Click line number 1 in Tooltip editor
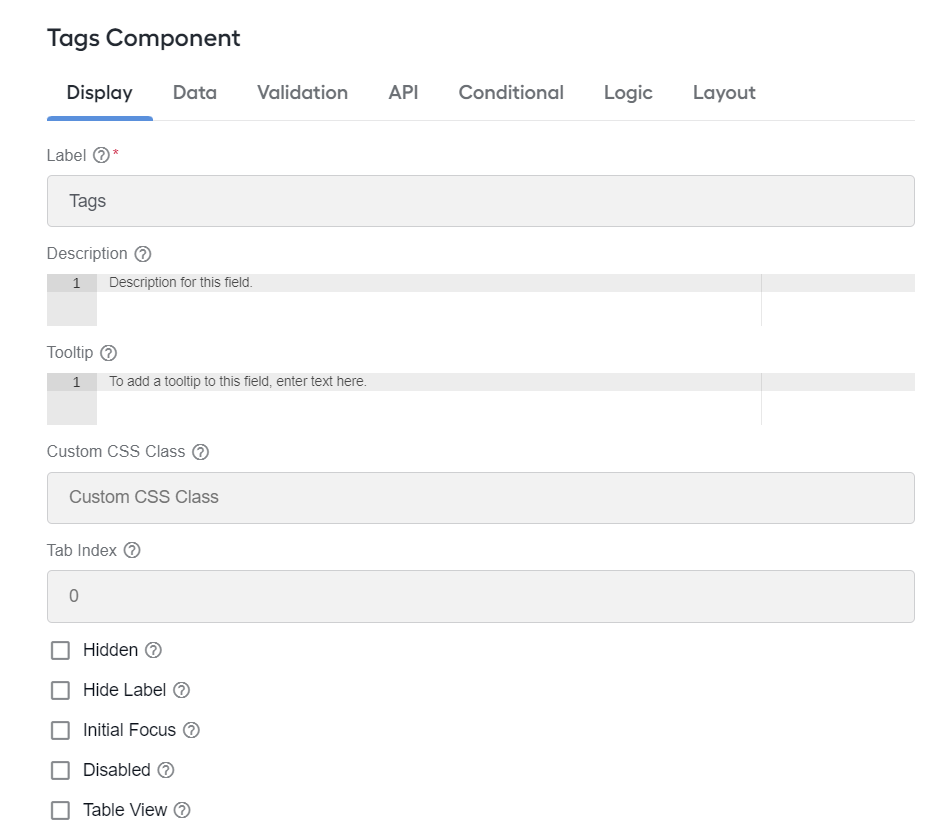The width and height of the screenshot is (931, 832). 76,382
